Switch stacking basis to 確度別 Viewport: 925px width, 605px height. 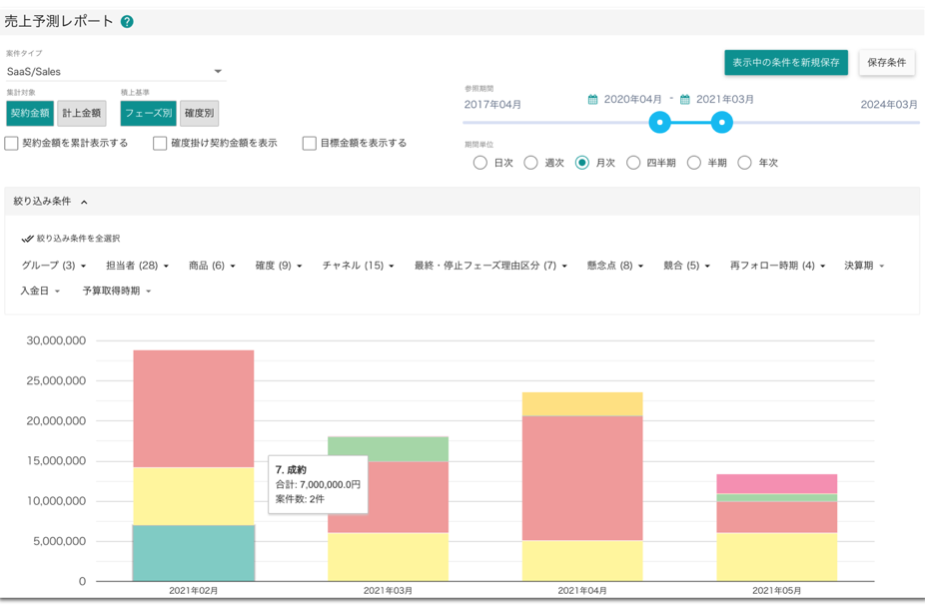click(200, 114)
